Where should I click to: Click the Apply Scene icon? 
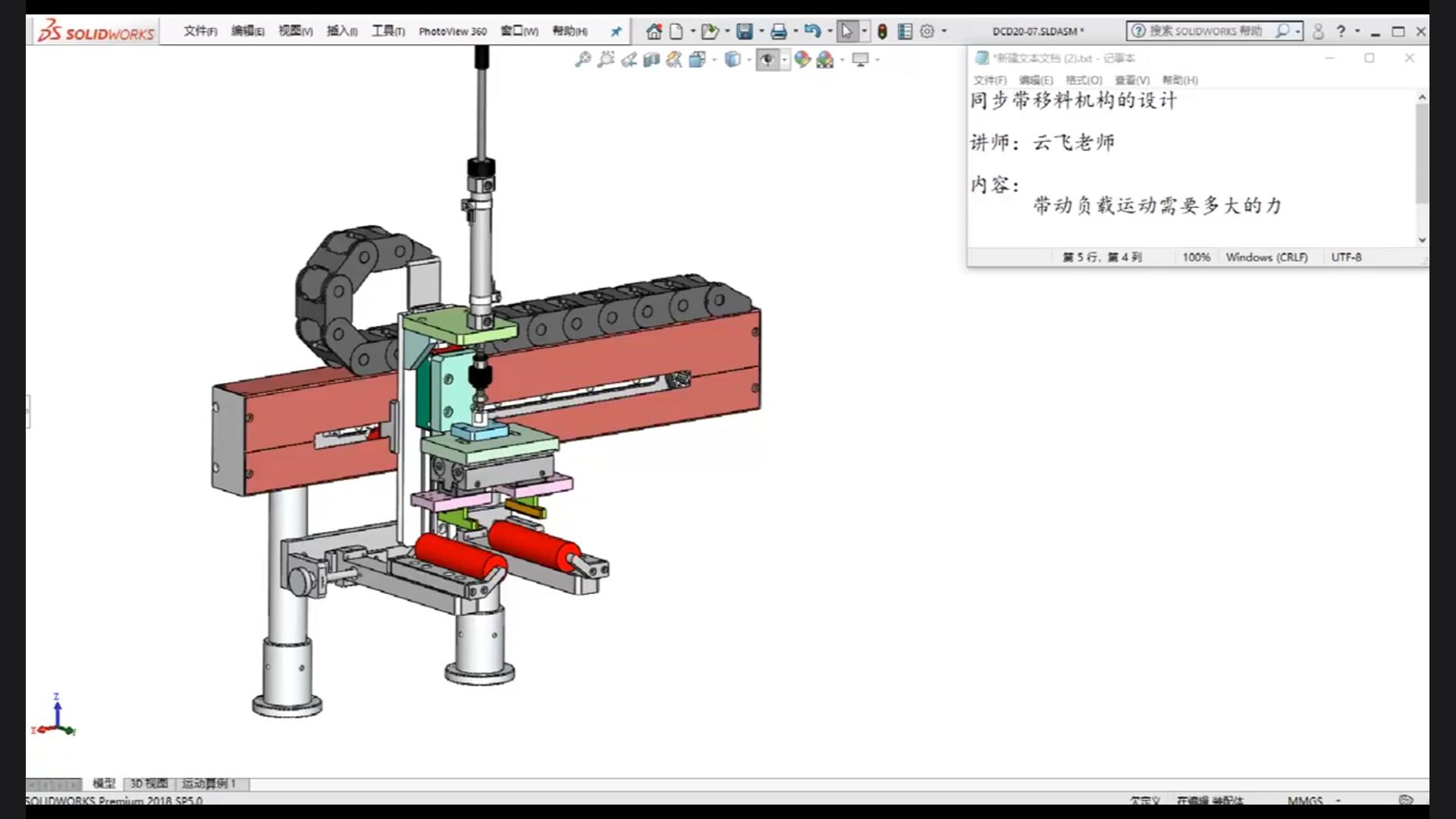click(825, 59)
